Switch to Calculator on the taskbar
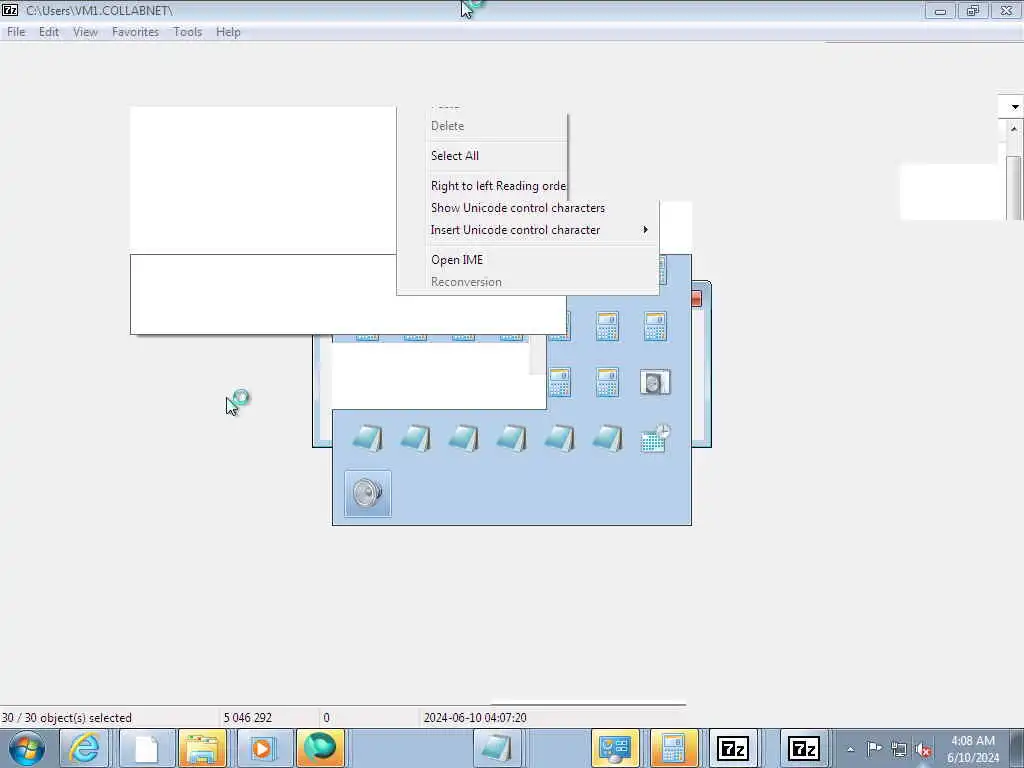This screenshot has width=1024, height=768. (673, 748)
